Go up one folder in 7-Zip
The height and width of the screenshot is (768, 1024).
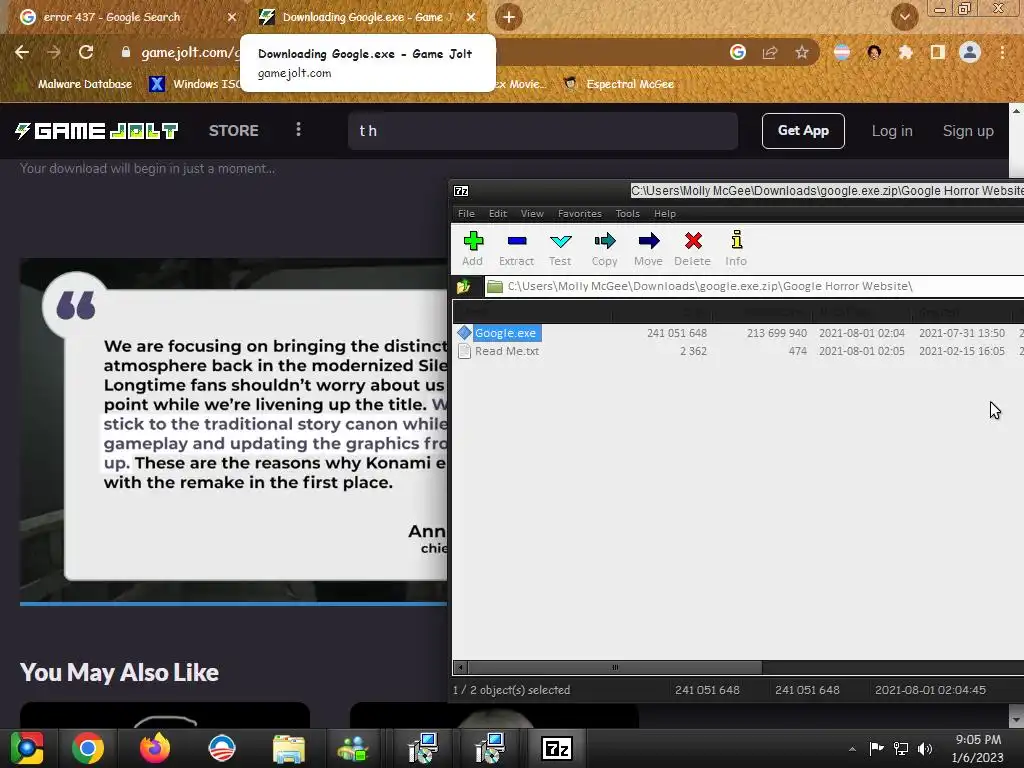pyautogui.click(x=464, y=286)
